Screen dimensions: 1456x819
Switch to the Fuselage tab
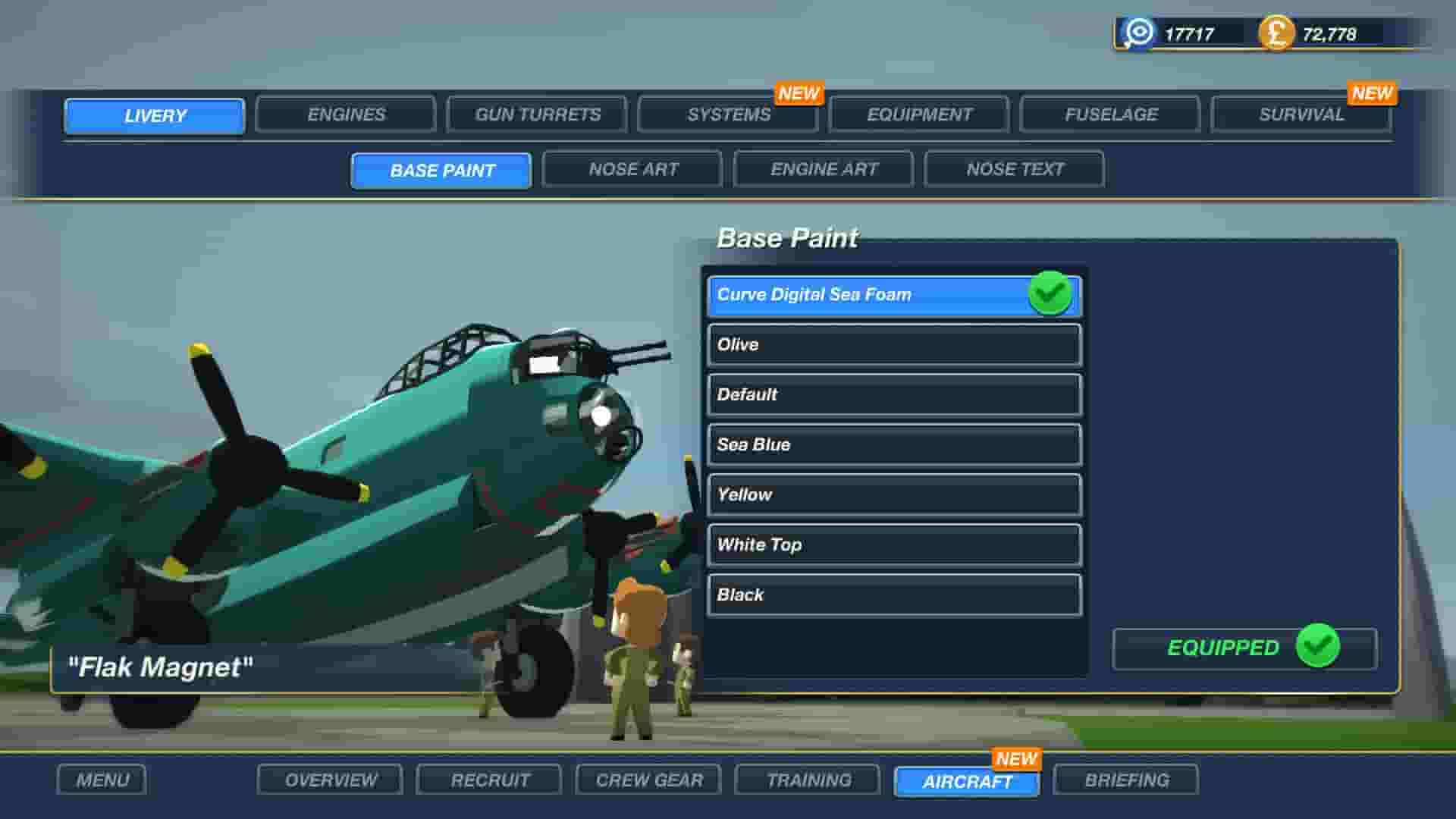(x=1111, y=115)
